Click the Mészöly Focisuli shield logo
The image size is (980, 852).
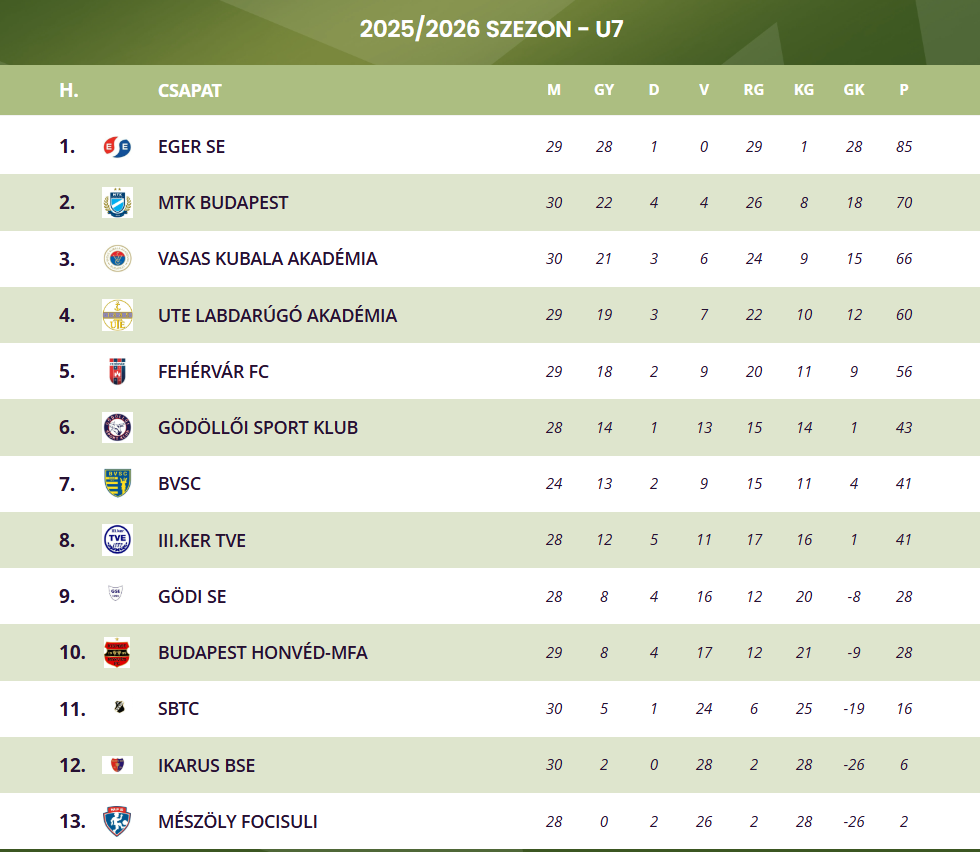pos(117,821)
